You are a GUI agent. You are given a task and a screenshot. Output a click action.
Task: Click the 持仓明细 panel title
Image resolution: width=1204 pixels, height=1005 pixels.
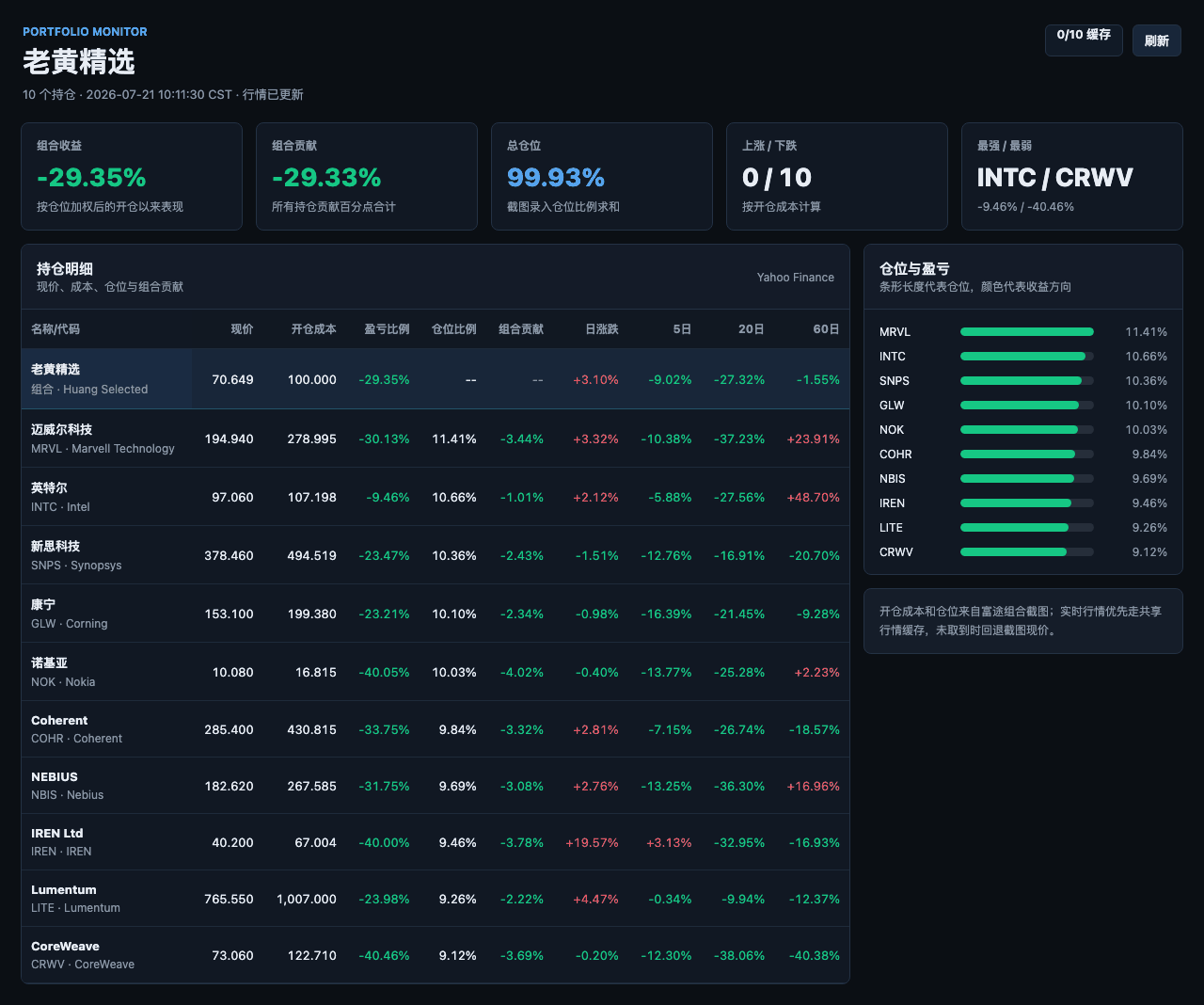[65, 269]
